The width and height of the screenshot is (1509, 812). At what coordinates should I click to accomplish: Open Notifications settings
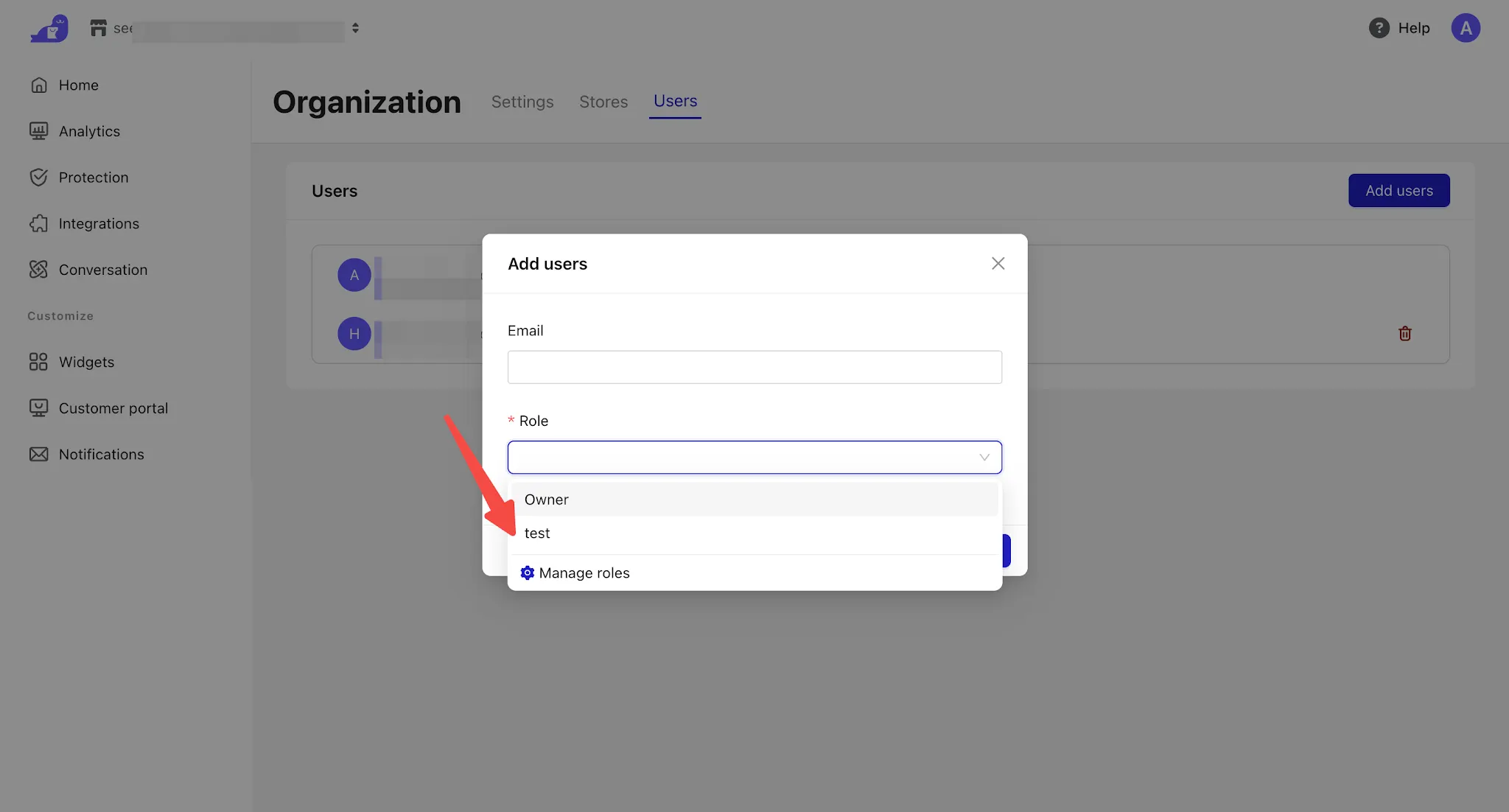pyautogui.click(x=102, y=455)
